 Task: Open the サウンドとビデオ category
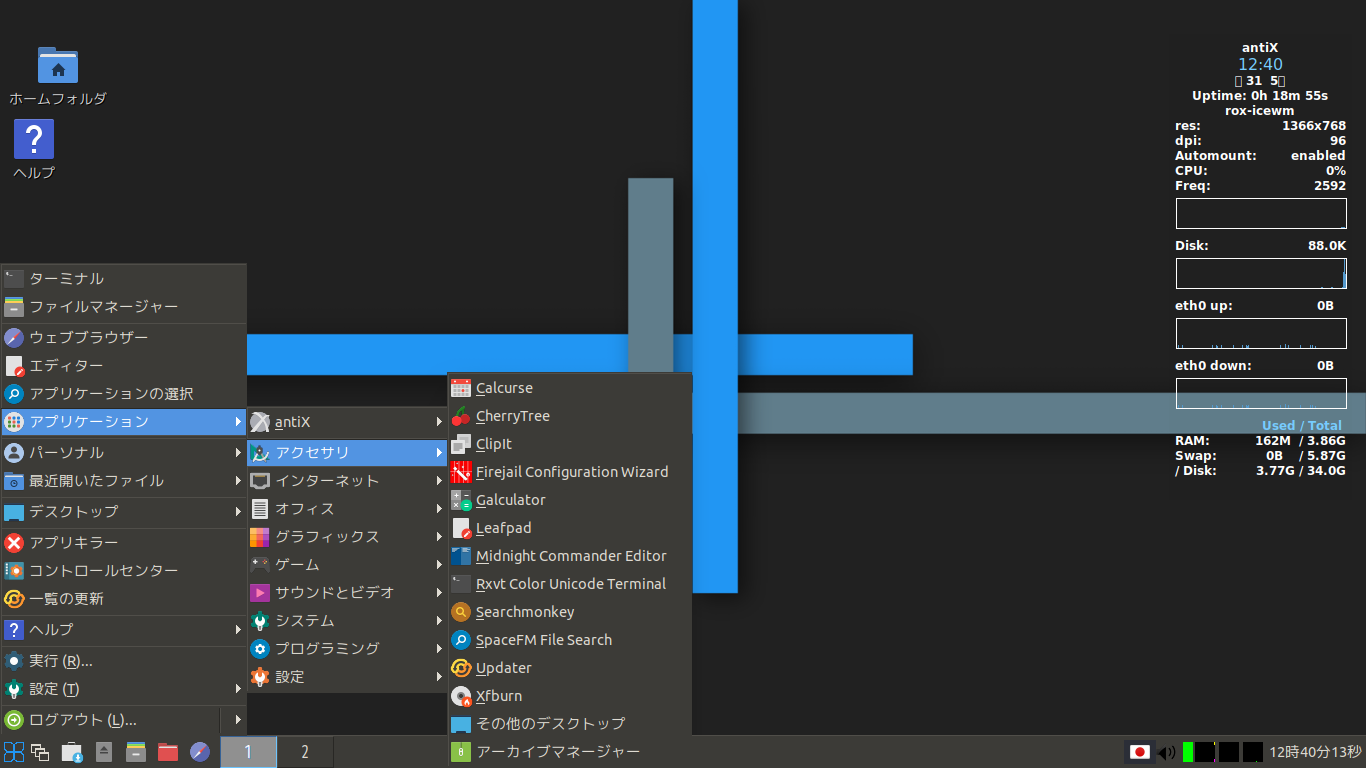click(347, 593)
